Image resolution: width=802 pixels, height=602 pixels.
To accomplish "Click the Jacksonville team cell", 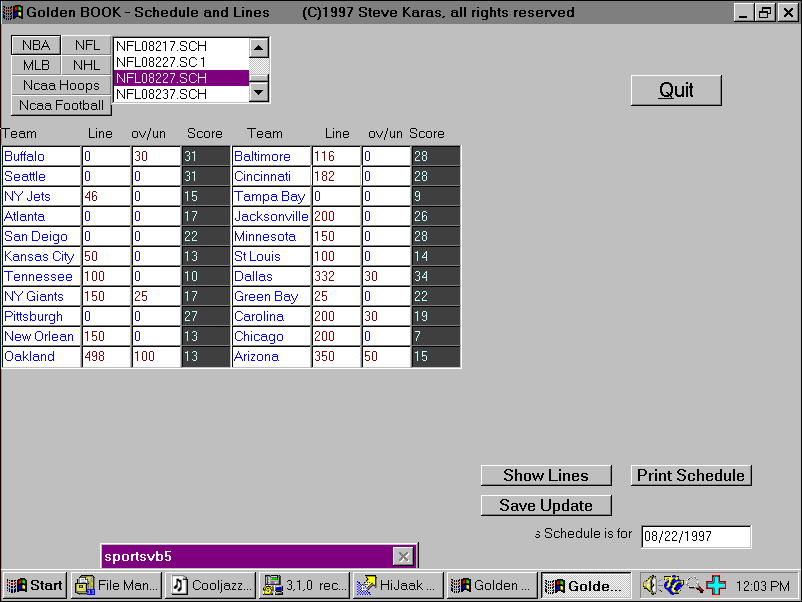I will pos(272,216).
